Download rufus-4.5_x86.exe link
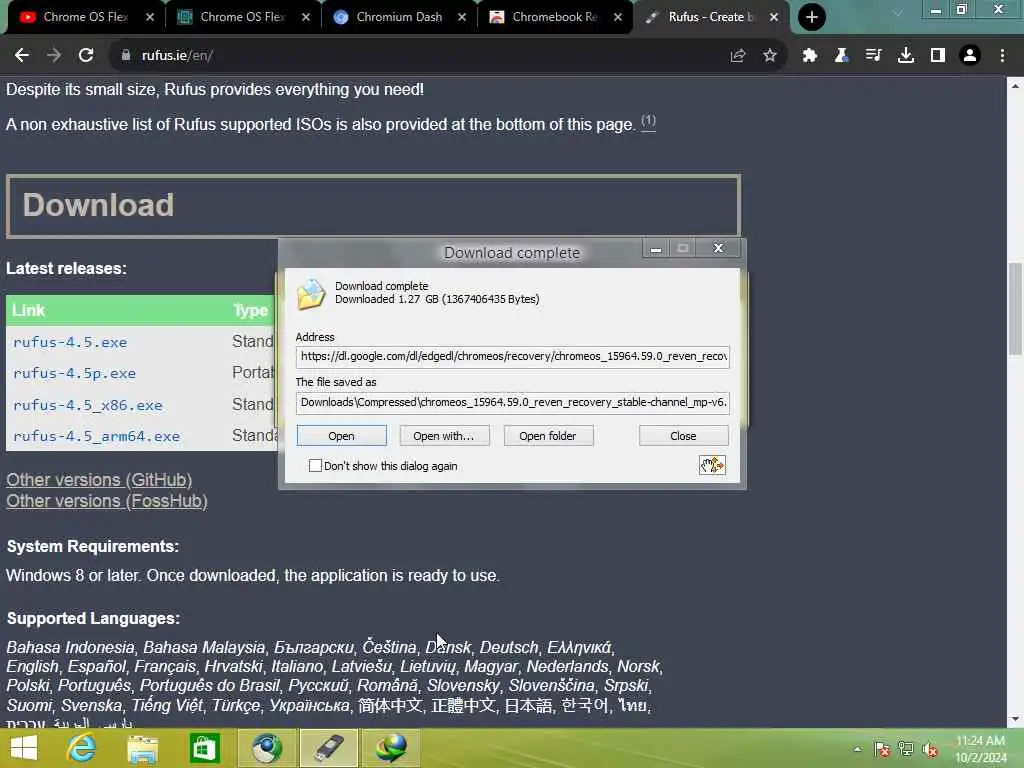This screenshot has height=768, width=1024. tap(88, 405)
